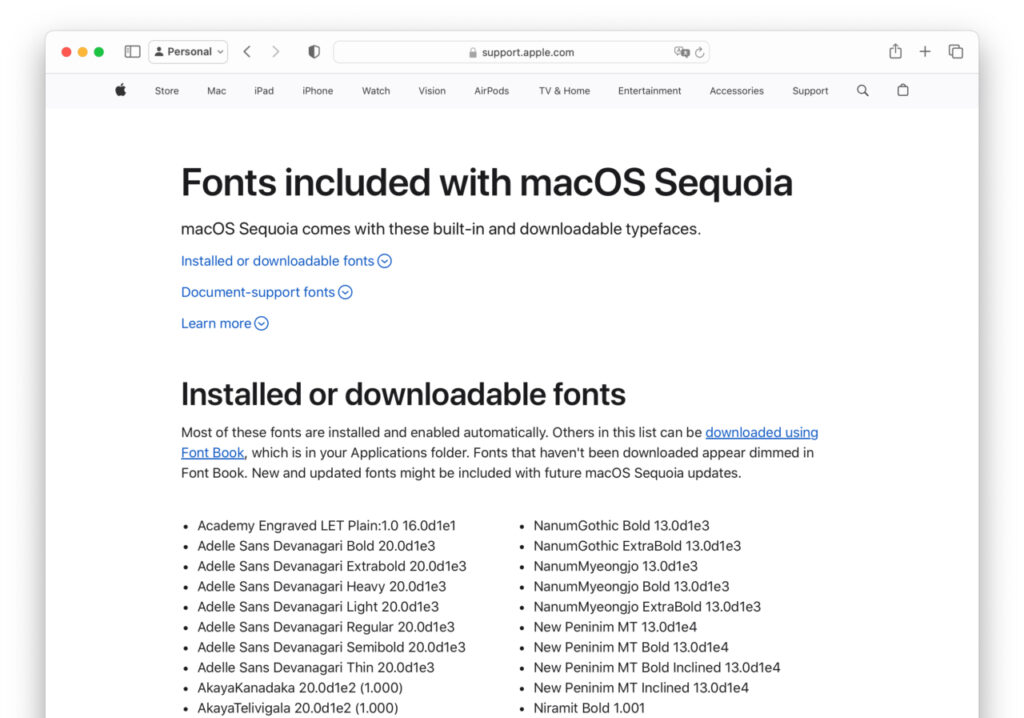
Task: Click the Search icon in the Apple navigation
Action: (x=862, y=90)
